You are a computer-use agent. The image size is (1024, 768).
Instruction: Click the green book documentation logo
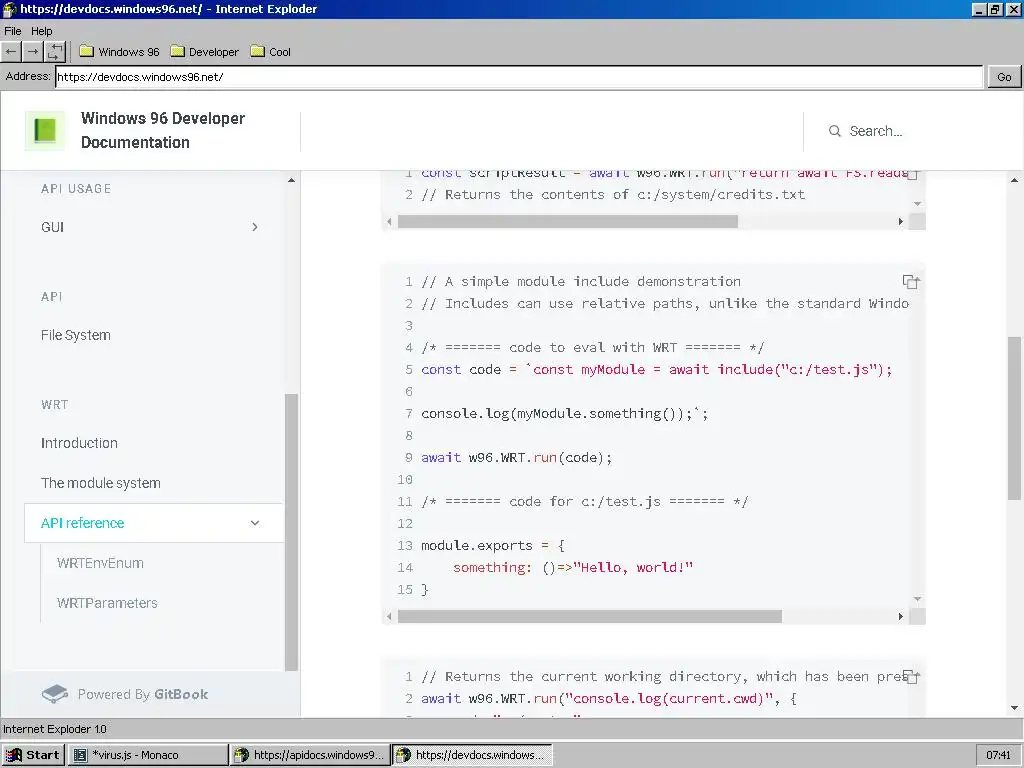[45, 131]
